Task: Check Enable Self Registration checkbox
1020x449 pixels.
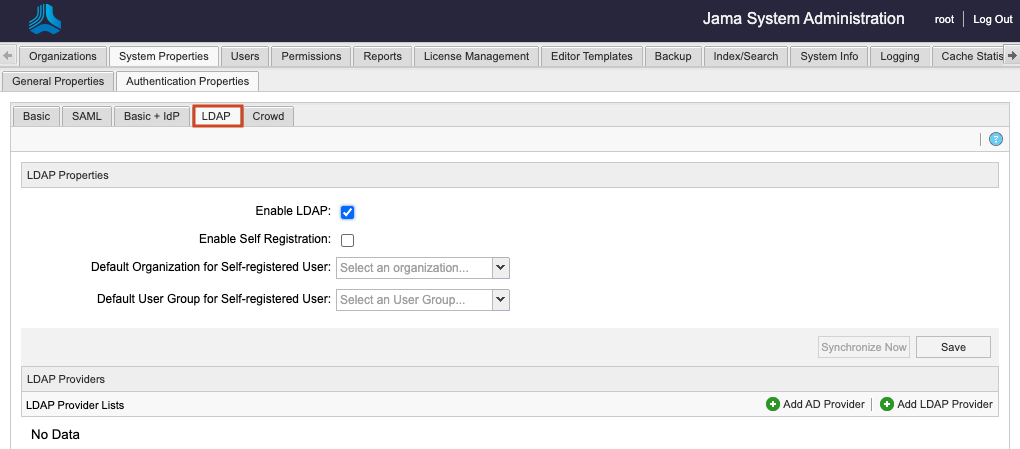Action: click(x=347, y=240)
